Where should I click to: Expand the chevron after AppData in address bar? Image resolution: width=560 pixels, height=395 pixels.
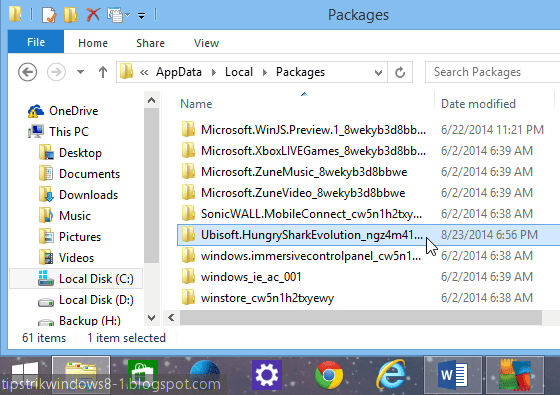[x=214, y=72]
